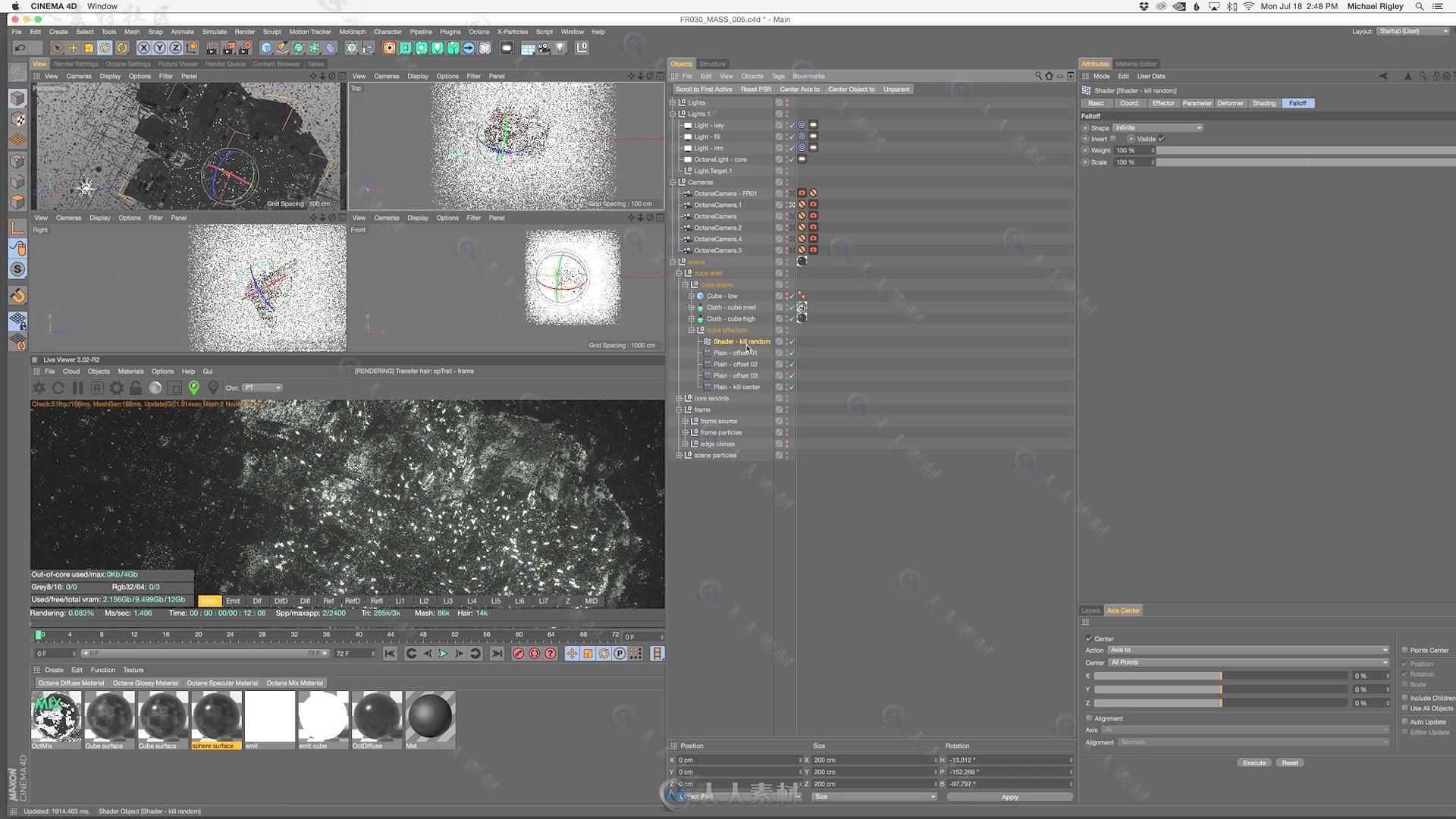This screenshot has height=819, width=1456.
Task: Click the Rotation H input field
Action: point(1009,760)
